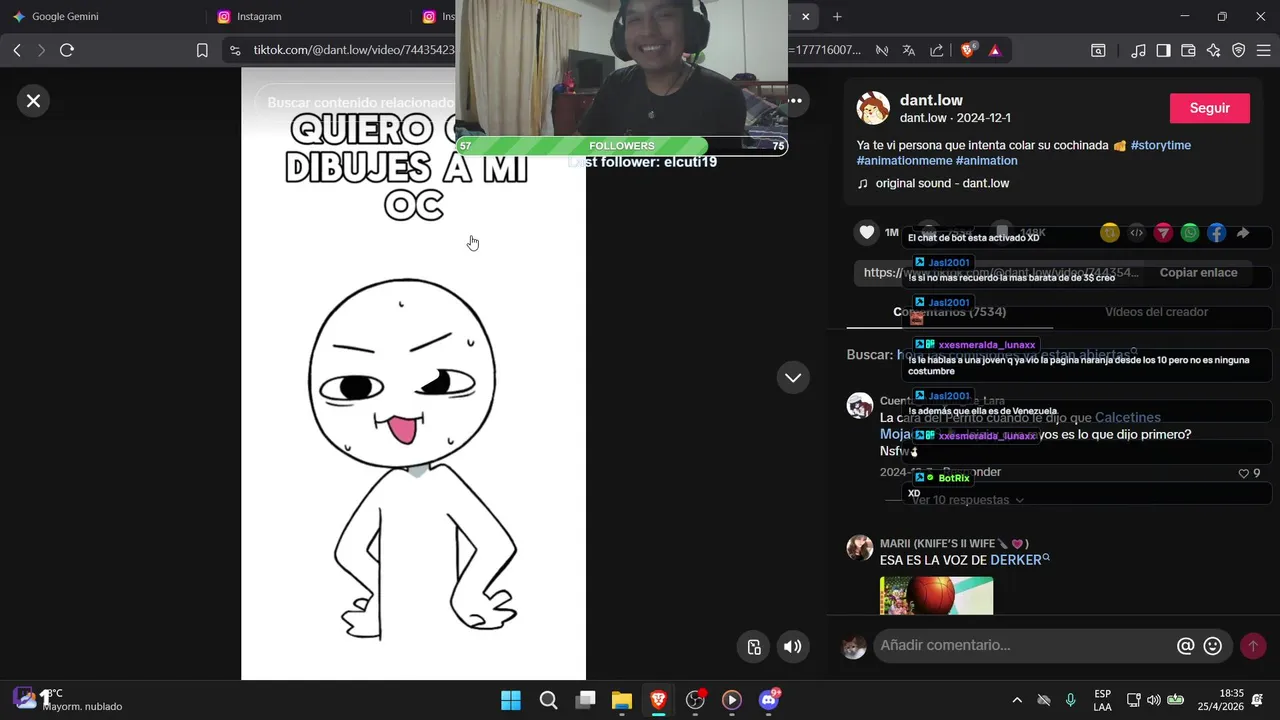Open page translate icon in address bar
1280x720 pixels.
(909, 50)
